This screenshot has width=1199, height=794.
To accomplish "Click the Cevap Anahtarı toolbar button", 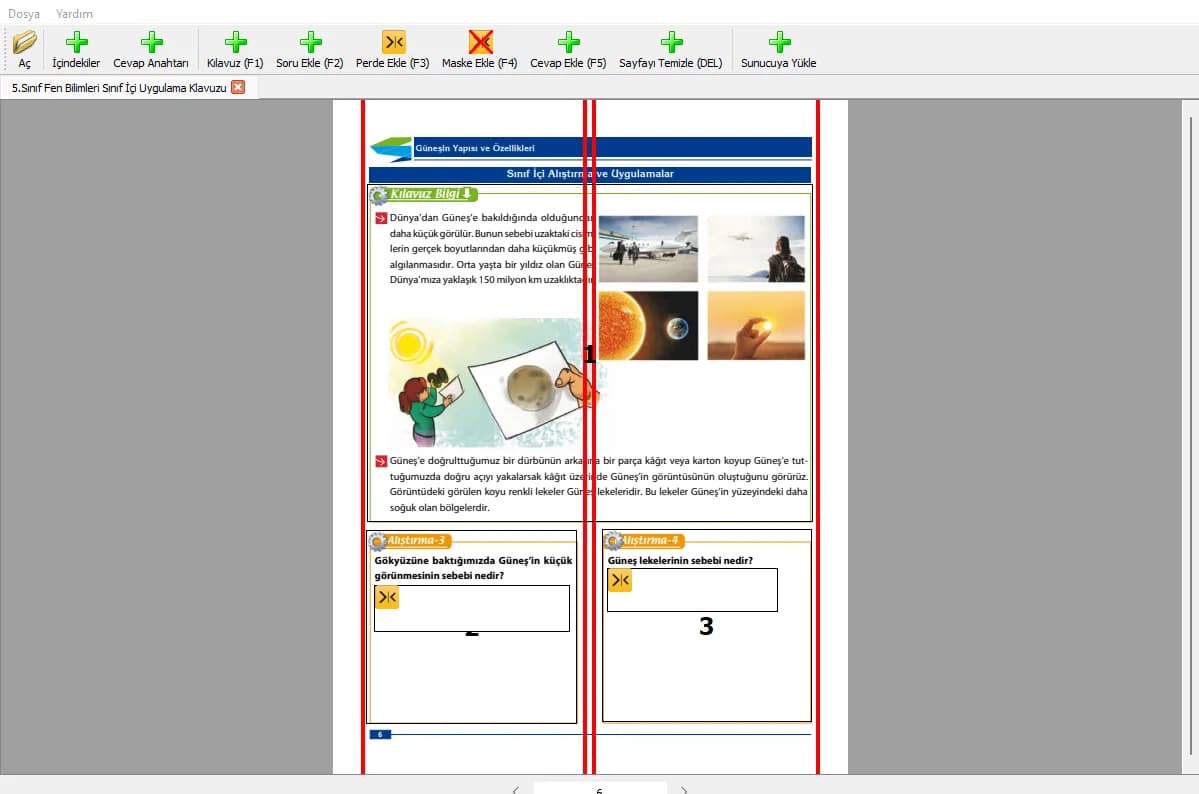I will click(151, 50).
